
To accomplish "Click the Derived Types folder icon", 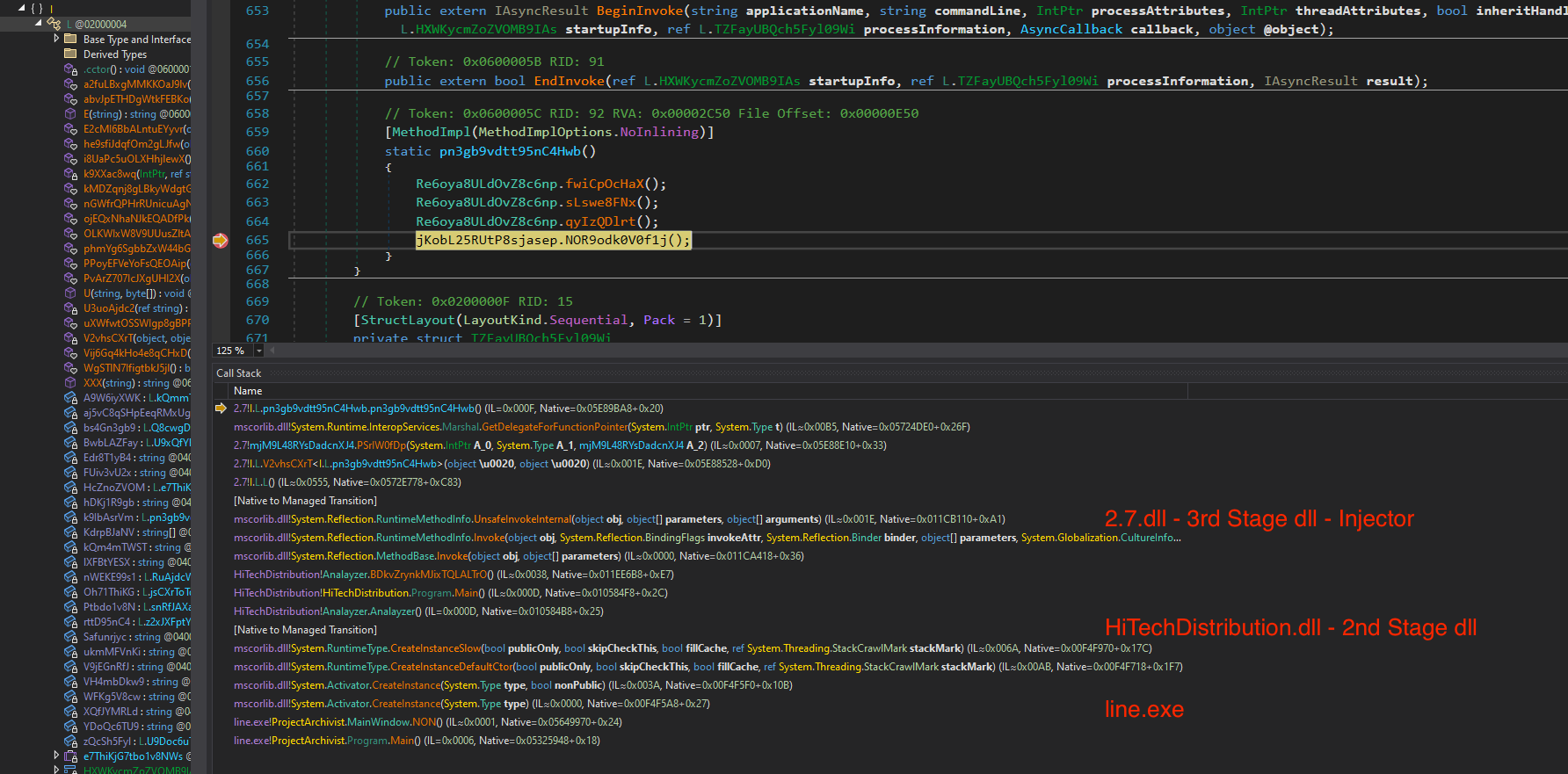I will tap(70, 54).
